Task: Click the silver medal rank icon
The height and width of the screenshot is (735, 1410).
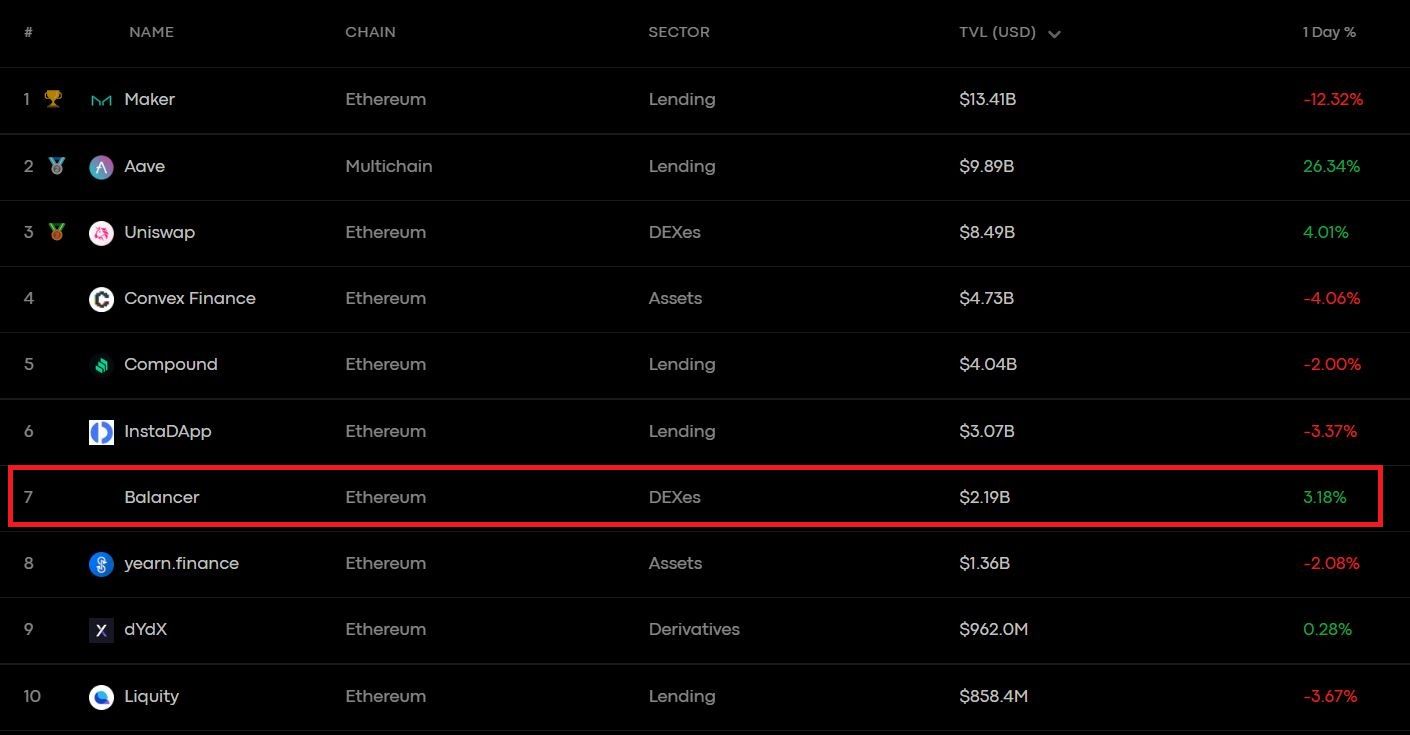Action: pos(57,166)
